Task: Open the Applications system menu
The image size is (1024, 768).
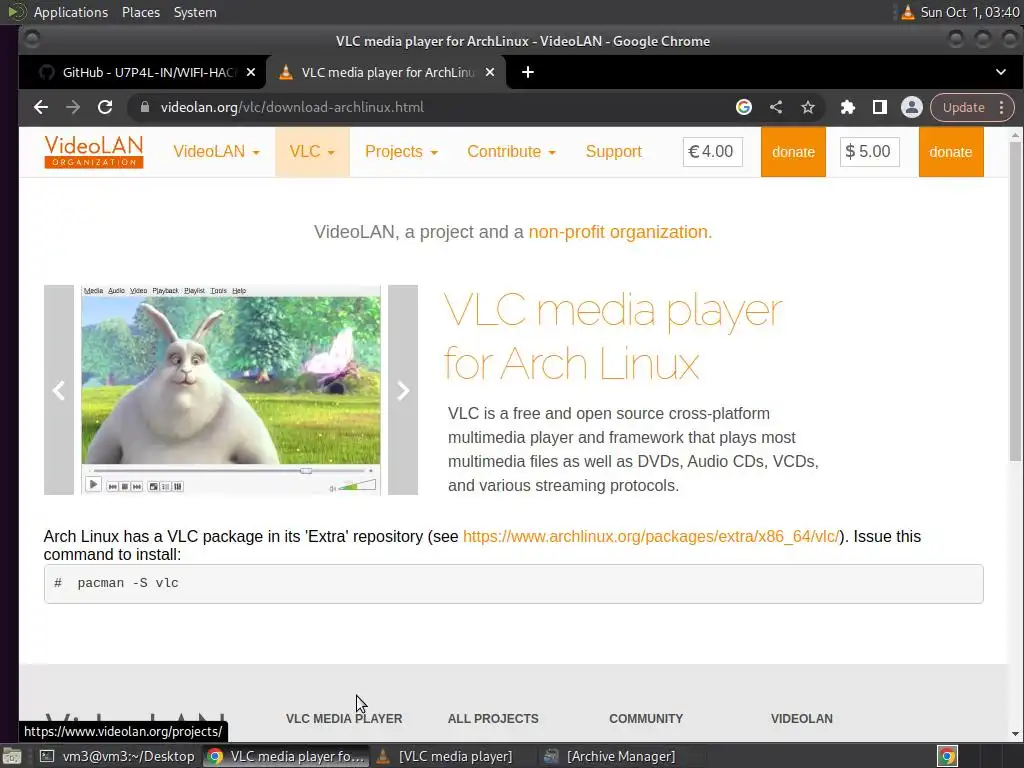Action: pos(71,12)
